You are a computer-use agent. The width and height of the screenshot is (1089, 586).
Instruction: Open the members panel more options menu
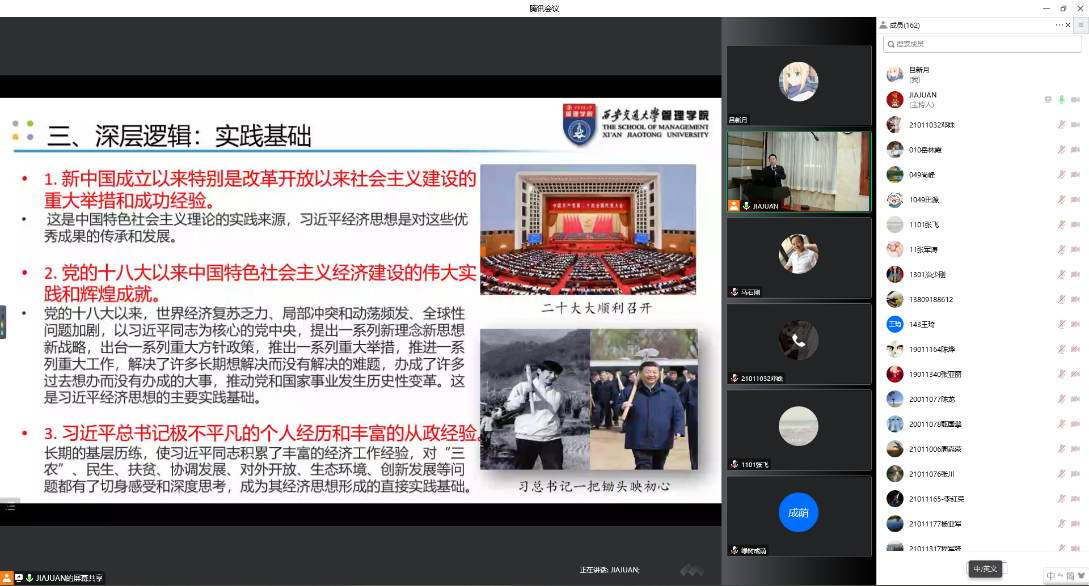point(1059,25)
